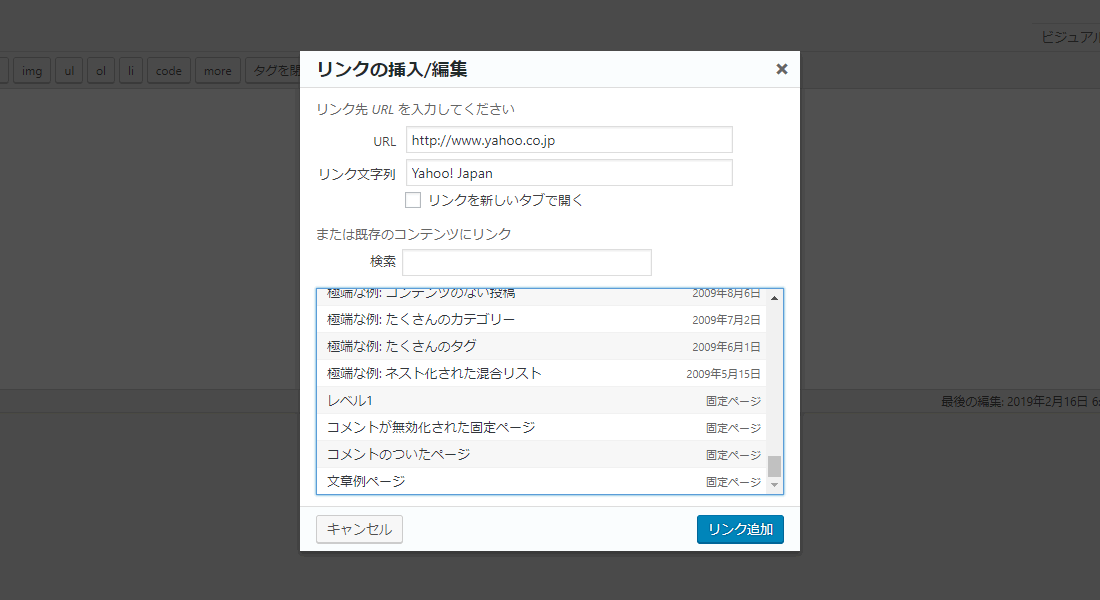Select the 'たくさんのカテゴリー' post entry
This screenshot has height=600, width=1100.
[x=540, y=320]
